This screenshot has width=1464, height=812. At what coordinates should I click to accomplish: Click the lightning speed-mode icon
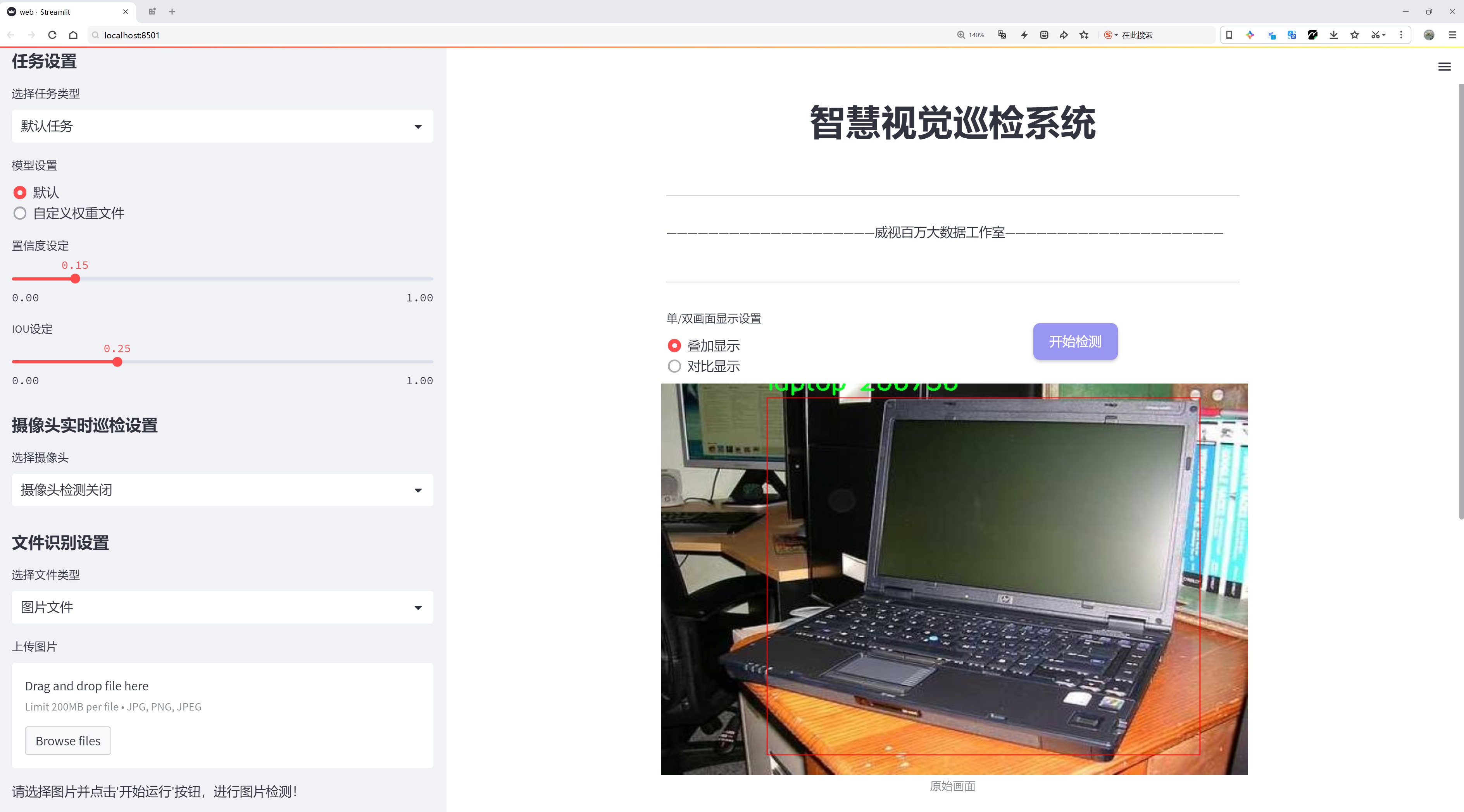tap(1024, 35)
